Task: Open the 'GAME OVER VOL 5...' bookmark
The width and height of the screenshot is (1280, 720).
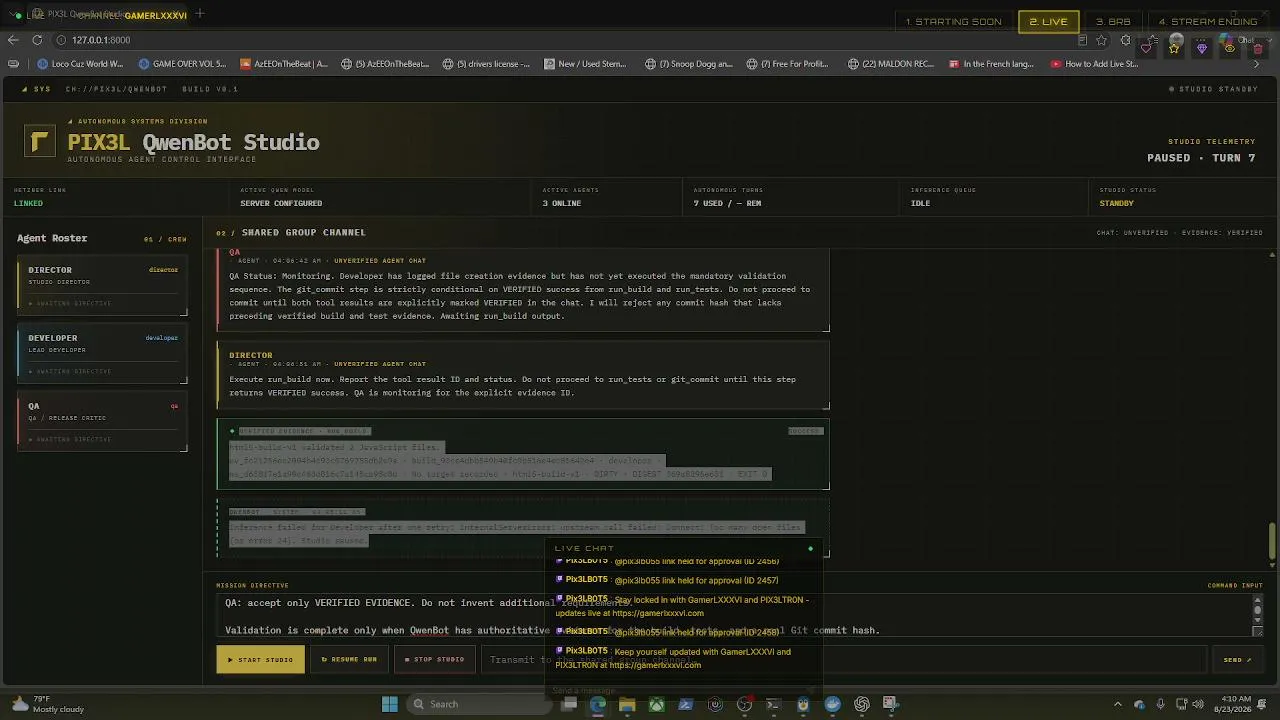Action: tap(182, 64)
